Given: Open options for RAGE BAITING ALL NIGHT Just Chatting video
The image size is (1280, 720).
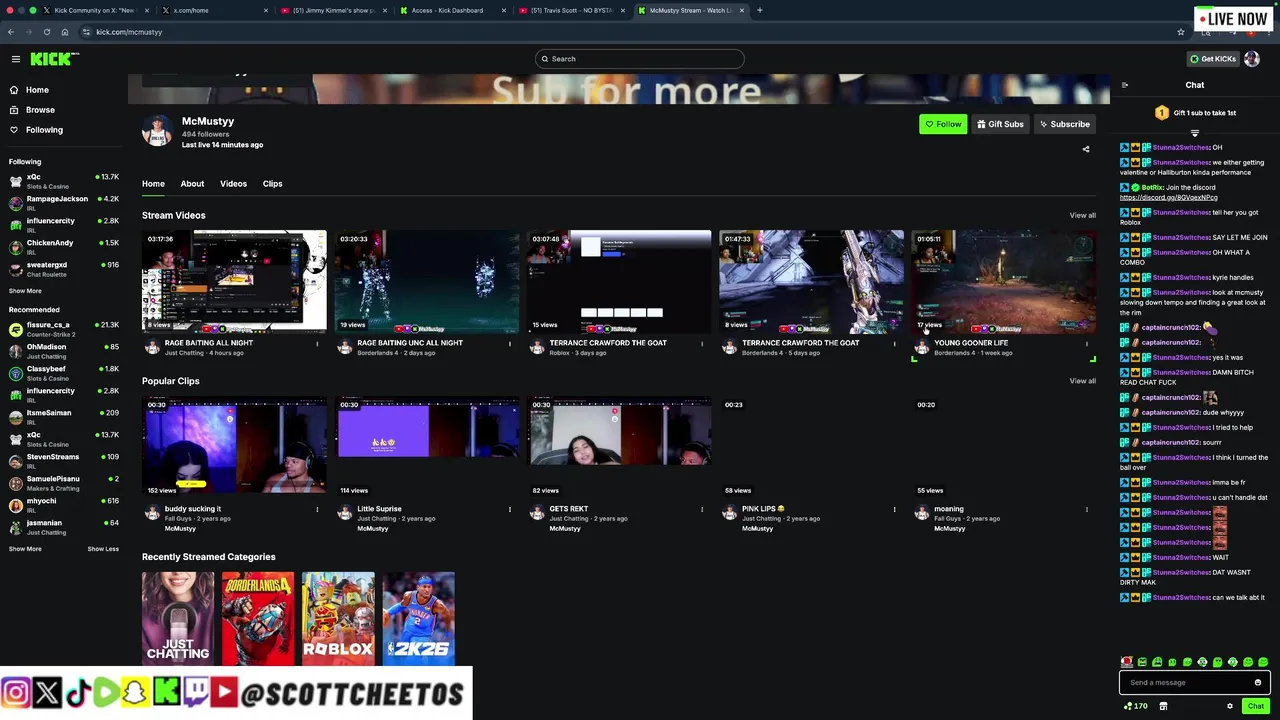Looking at the screenshot, I should [317, 344].
